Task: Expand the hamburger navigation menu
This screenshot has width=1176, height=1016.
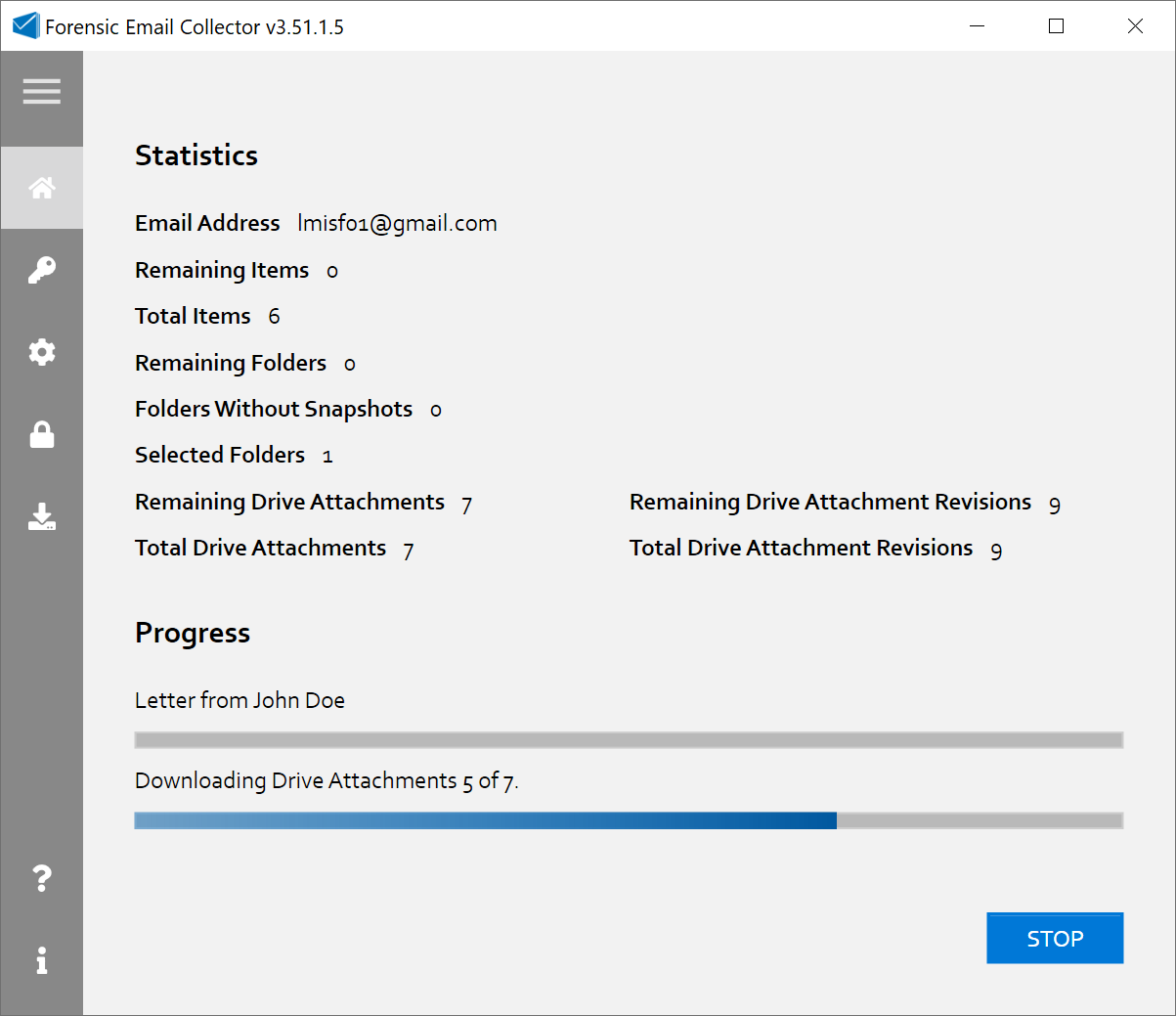Action: [x=42, y=92]
